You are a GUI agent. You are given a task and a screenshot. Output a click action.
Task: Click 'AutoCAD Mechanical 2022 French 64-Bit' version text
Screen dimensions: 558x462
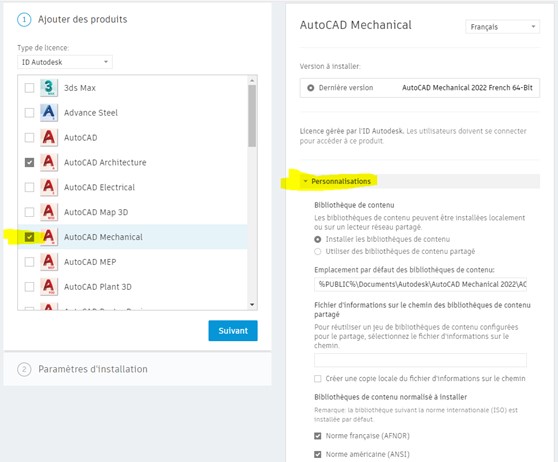tap(467, 88)
